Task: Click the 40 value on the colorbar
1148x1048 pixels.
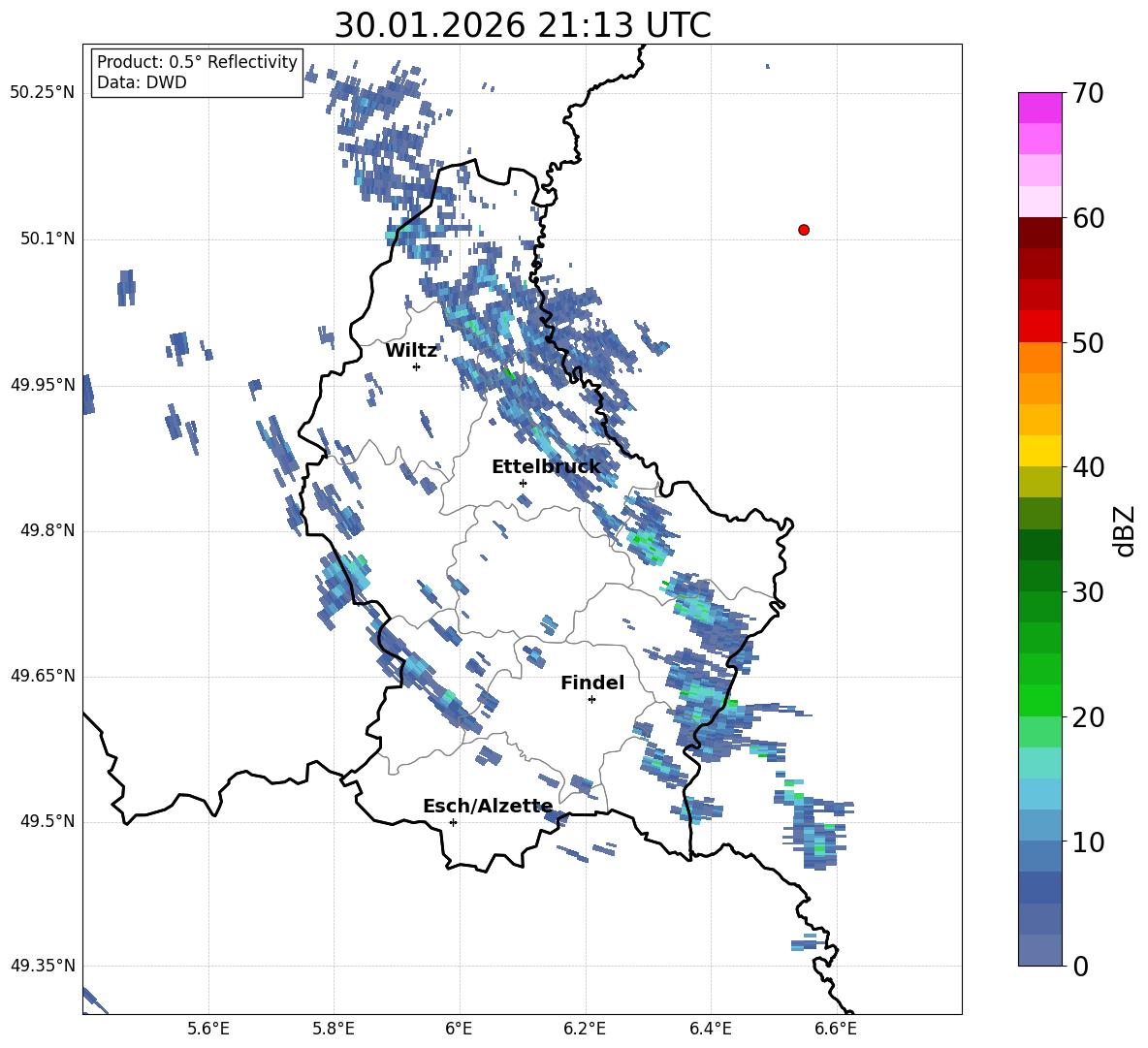Action: 1088,467
